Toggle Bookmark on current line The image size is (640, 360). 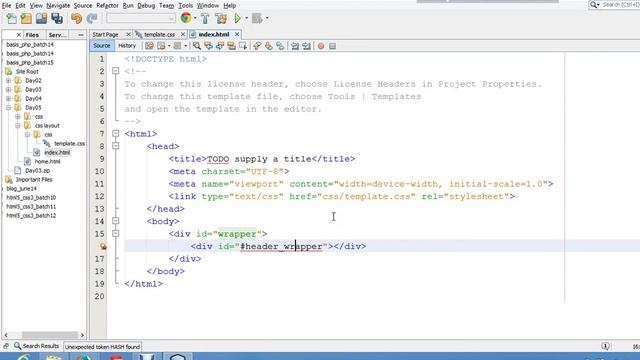coord(280,46)
